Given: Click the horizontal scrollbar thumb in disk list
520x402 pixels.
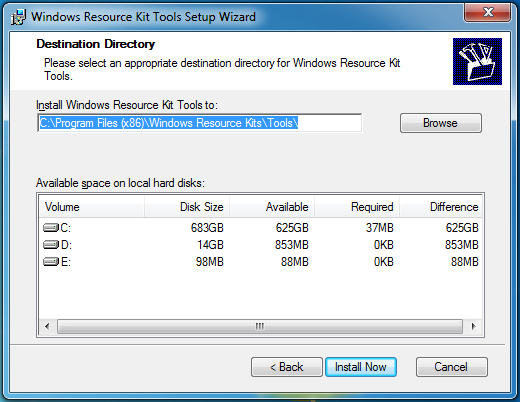Looking at the screenshot, I should click(260, 326).
